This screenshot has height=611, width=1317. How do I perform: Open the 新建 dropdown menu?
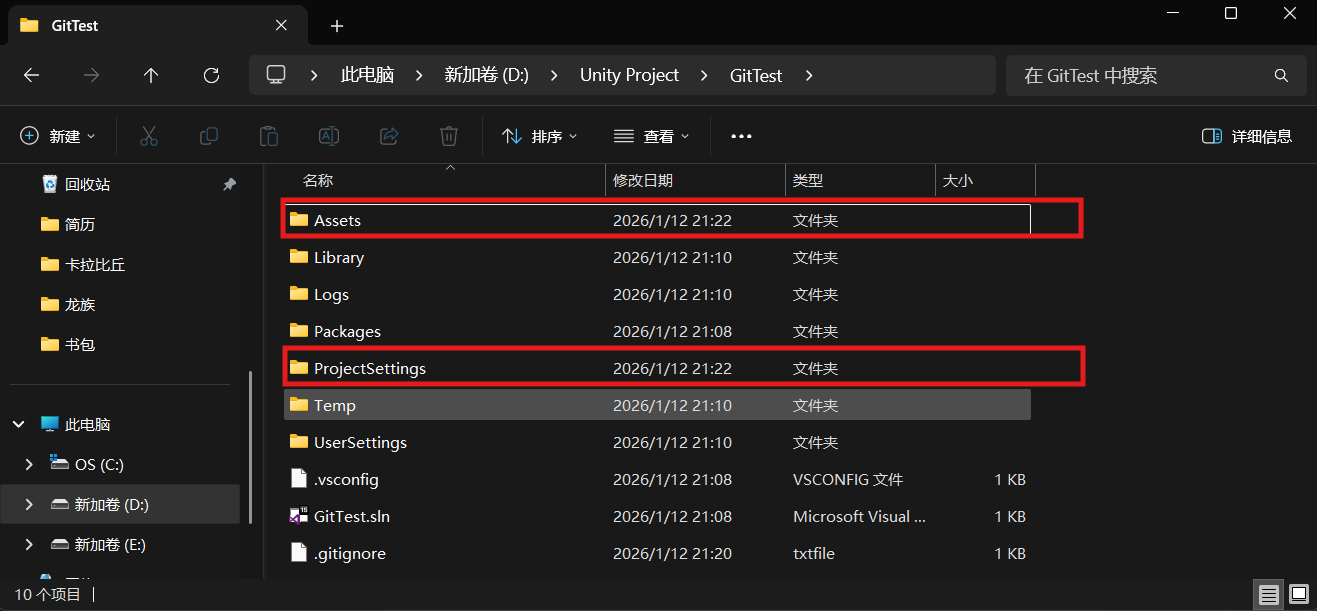pos(58,136)
